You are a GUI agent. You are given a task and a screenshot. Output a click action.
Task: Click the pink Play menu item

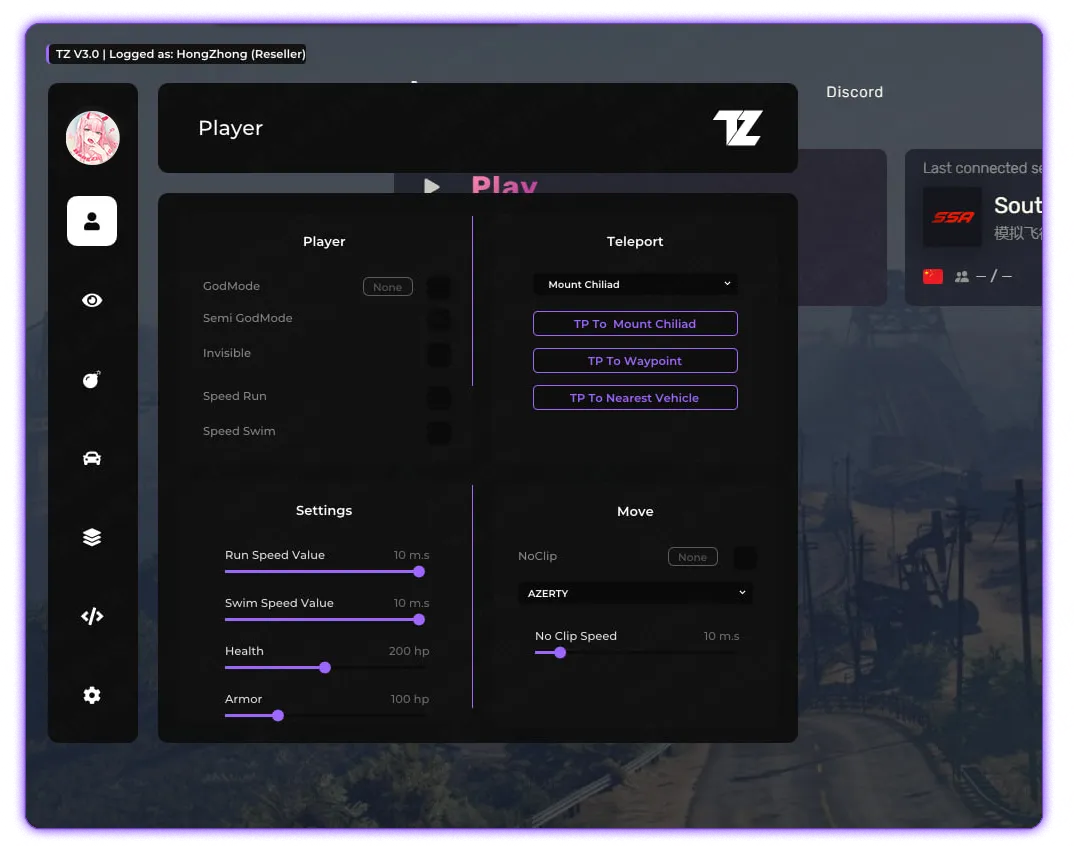(x=504, y=185)
